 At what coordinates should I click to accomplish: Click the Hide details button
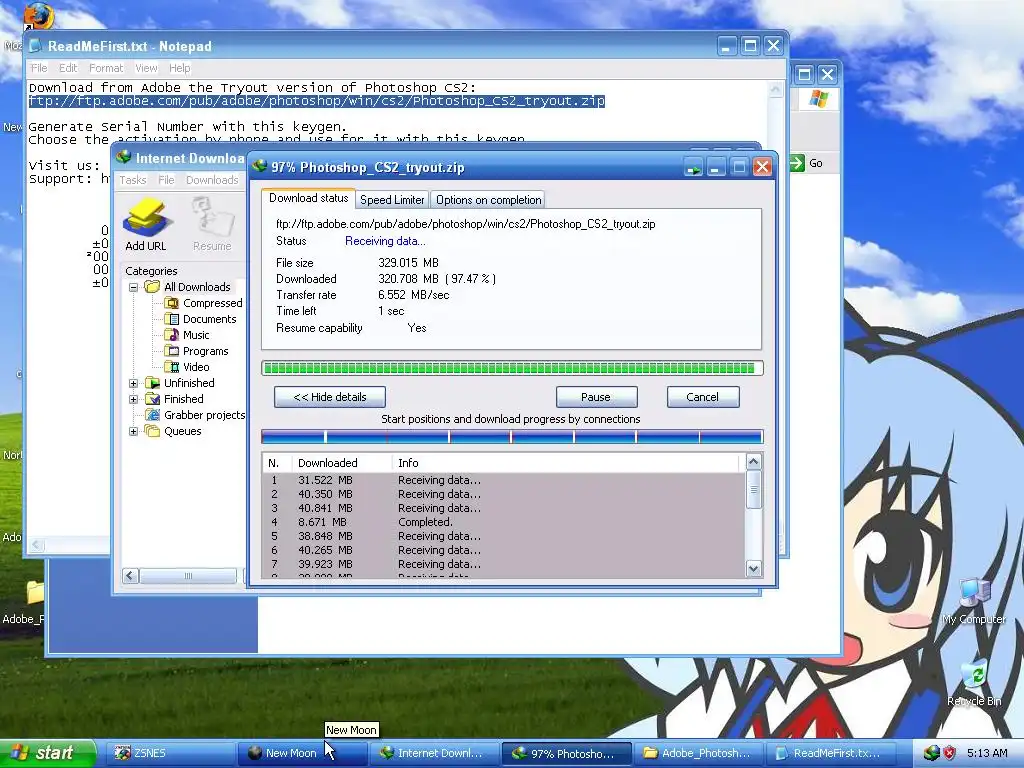coord(330,397)
